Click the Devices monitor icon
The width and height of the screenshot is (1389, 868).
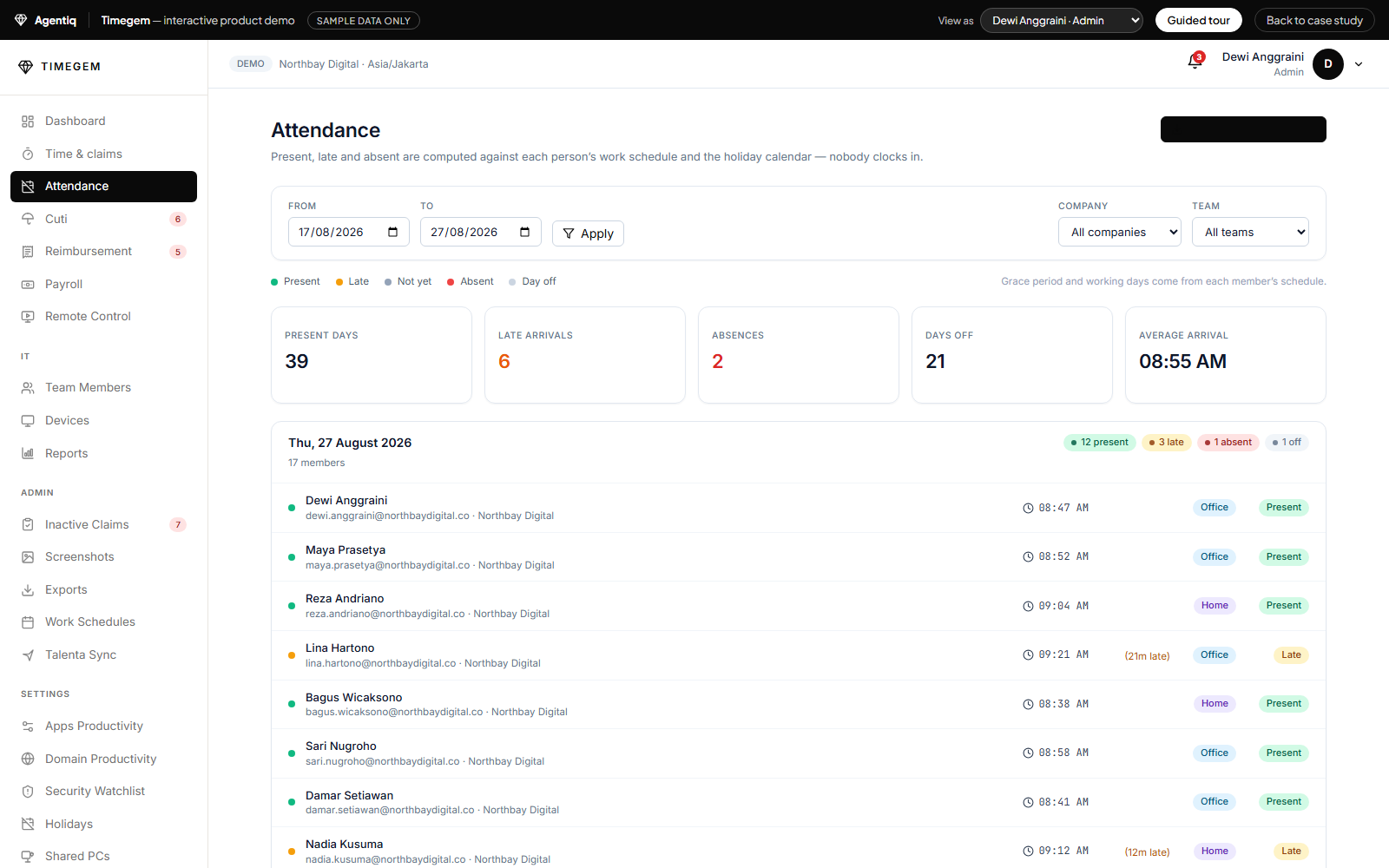(x=28, y=421)
